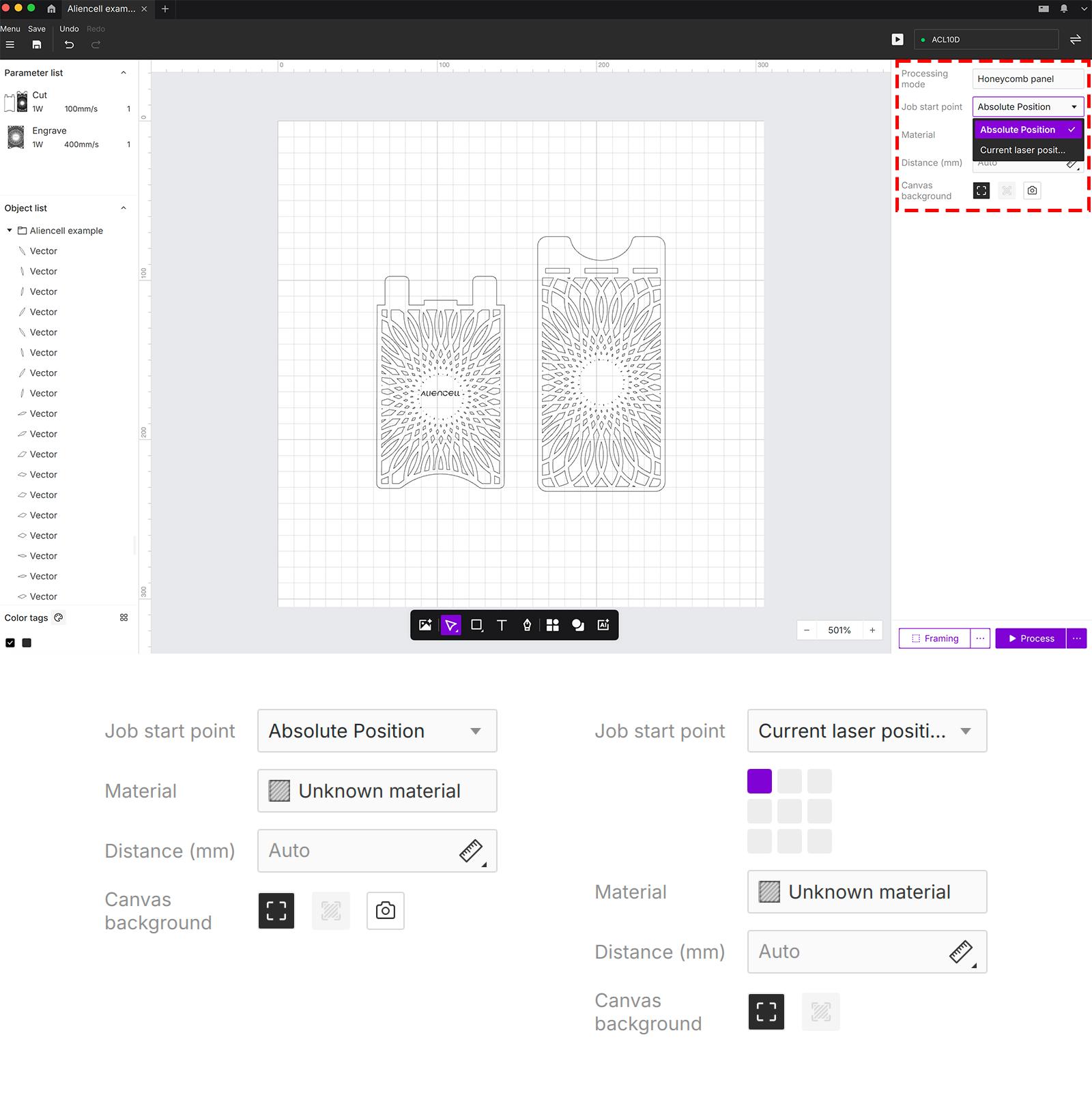Go to the Home icon in title bar
Screen dimensions: 1092x1093
[51, 9]
